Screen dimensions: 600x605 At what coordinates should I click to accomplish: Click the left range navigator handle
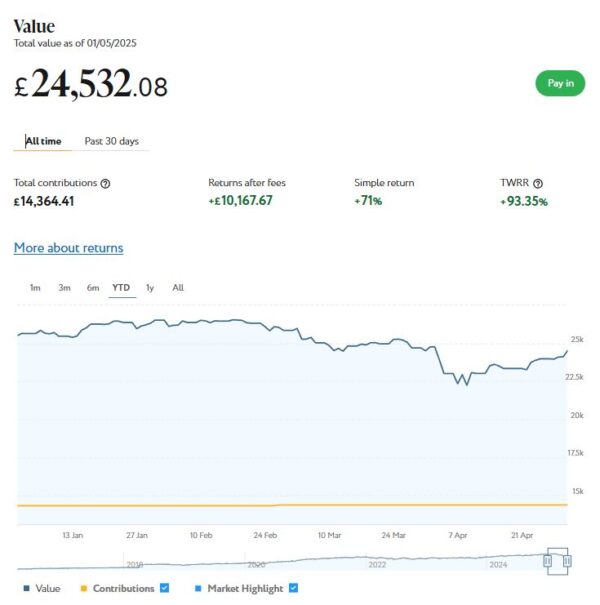point(547,561)
